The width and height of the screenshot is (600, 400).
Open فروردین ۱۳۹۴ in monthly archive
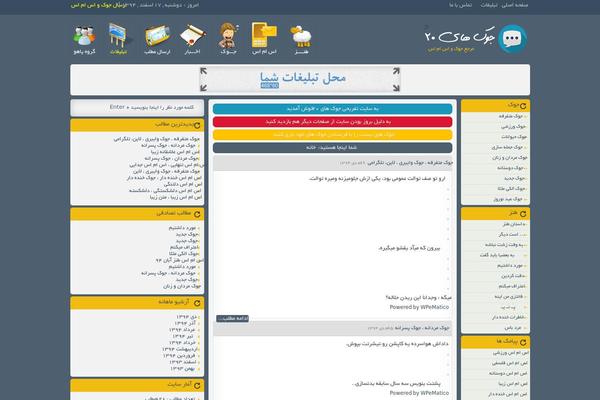[179, 356]
